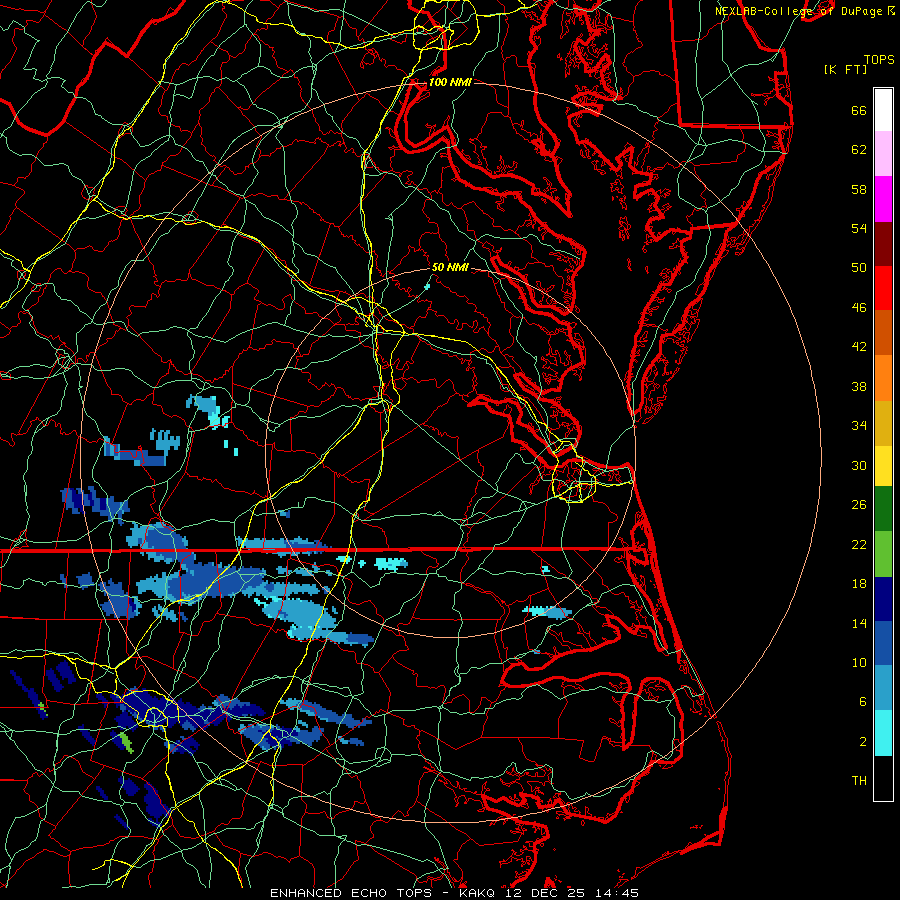Image resolution: width=900 pixels, height=900 pixels.
Task: Click the legend value '2'
Action: 863,742
